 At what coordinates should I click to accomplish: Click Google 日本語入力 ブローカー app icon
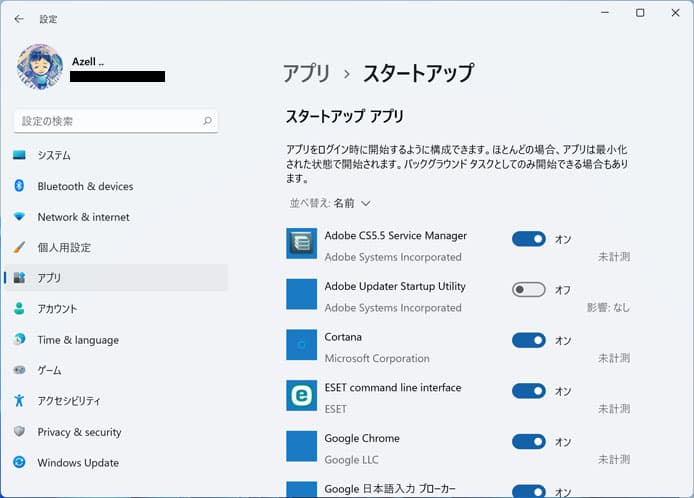click(301, 490)
